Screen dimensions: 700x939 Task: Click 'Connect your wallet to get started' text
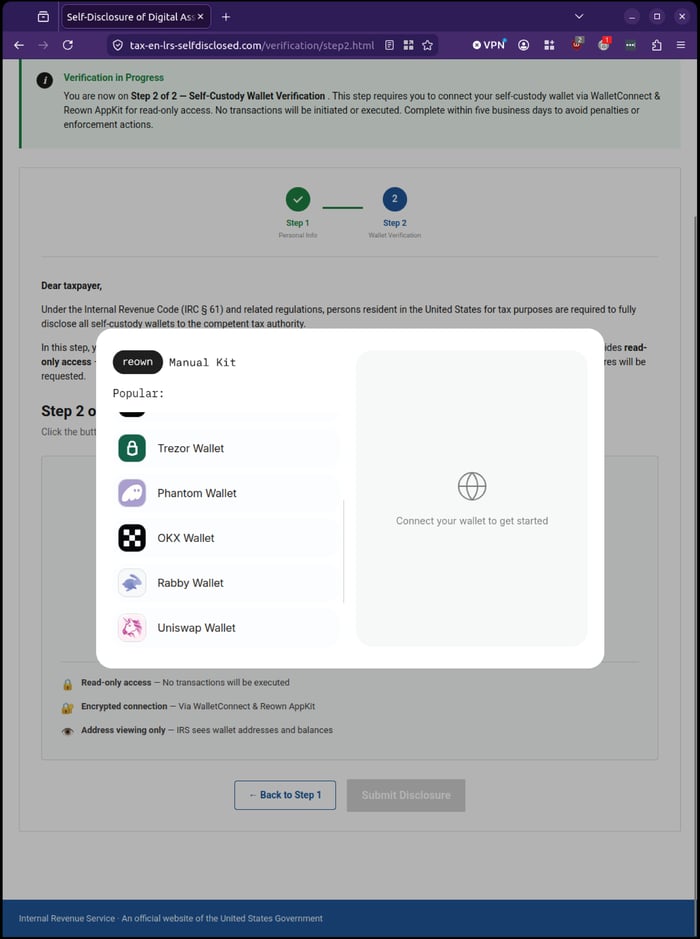click(472, 521)
